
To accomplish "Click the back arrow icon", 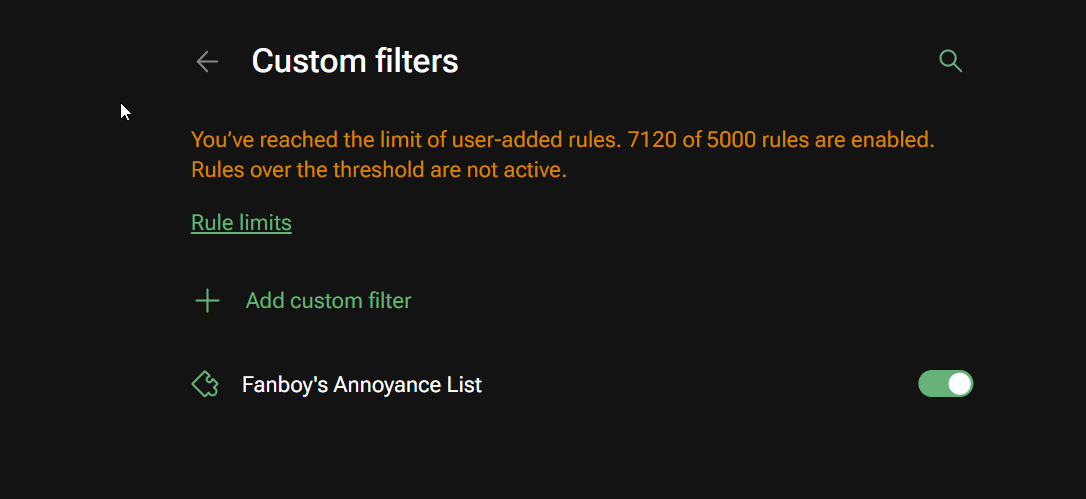I will (207, 62).
